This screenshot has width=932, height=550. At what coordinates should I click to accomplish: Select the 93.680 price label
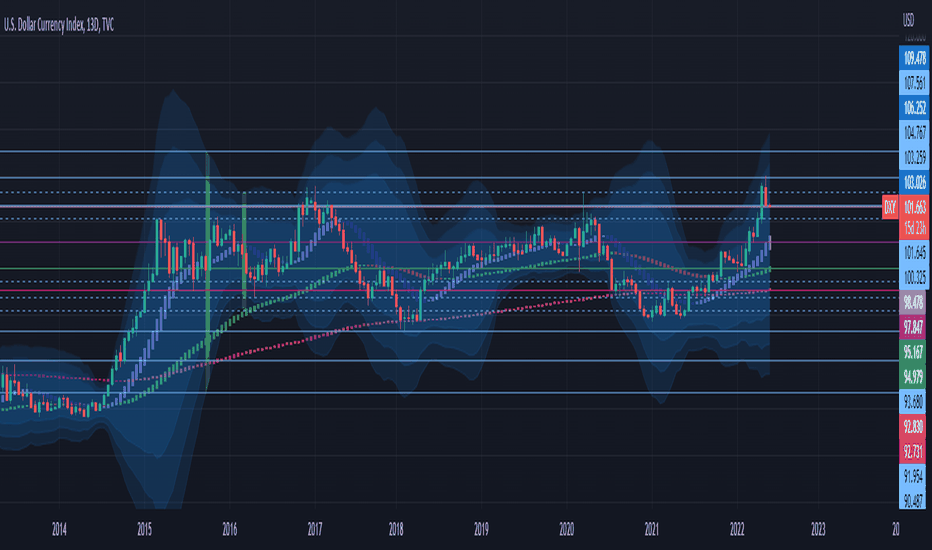pyautogui.click(x=913, y=402)
